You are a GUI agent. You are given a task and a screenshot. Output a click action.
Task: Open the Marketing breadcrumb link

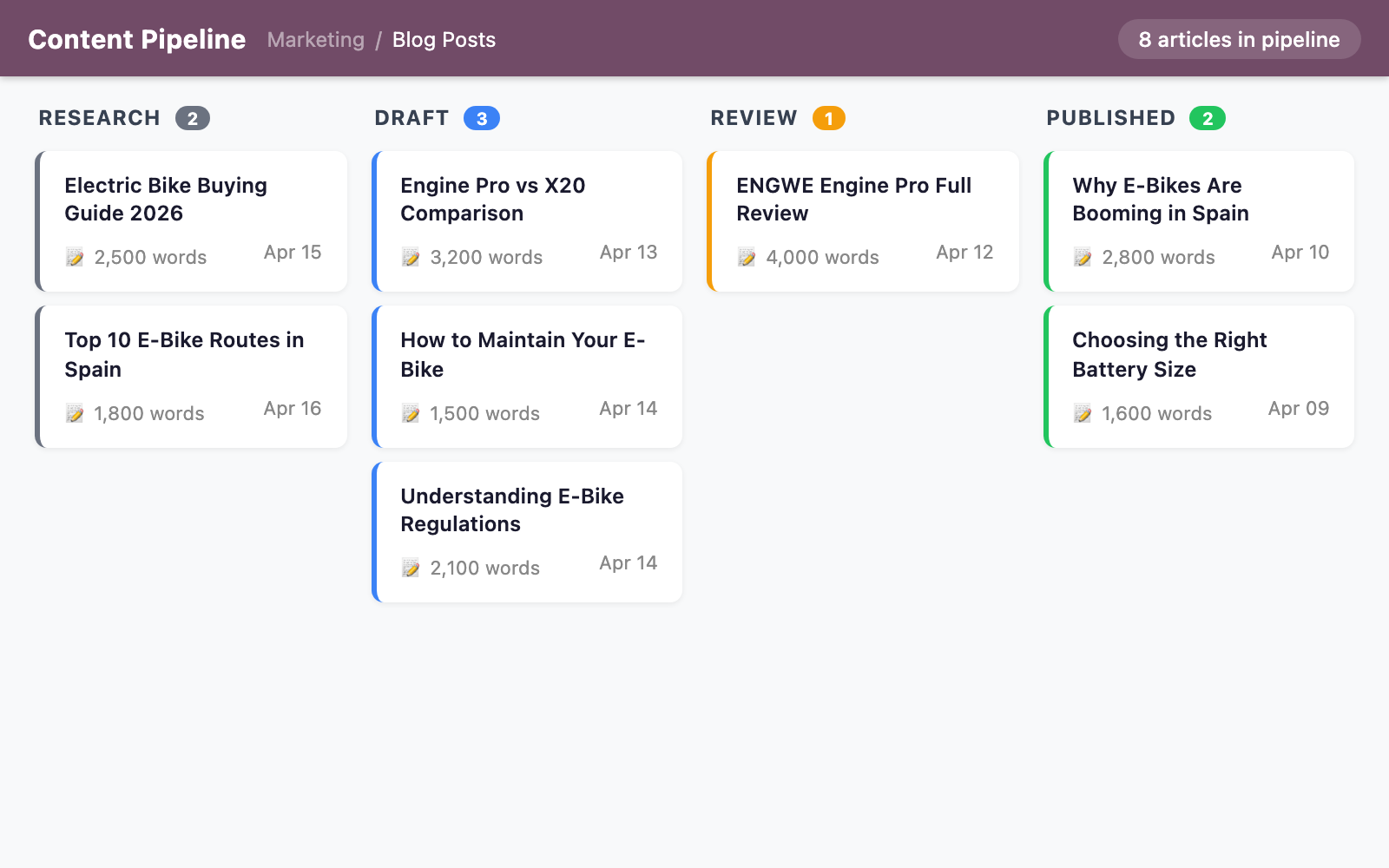point(315,40)
